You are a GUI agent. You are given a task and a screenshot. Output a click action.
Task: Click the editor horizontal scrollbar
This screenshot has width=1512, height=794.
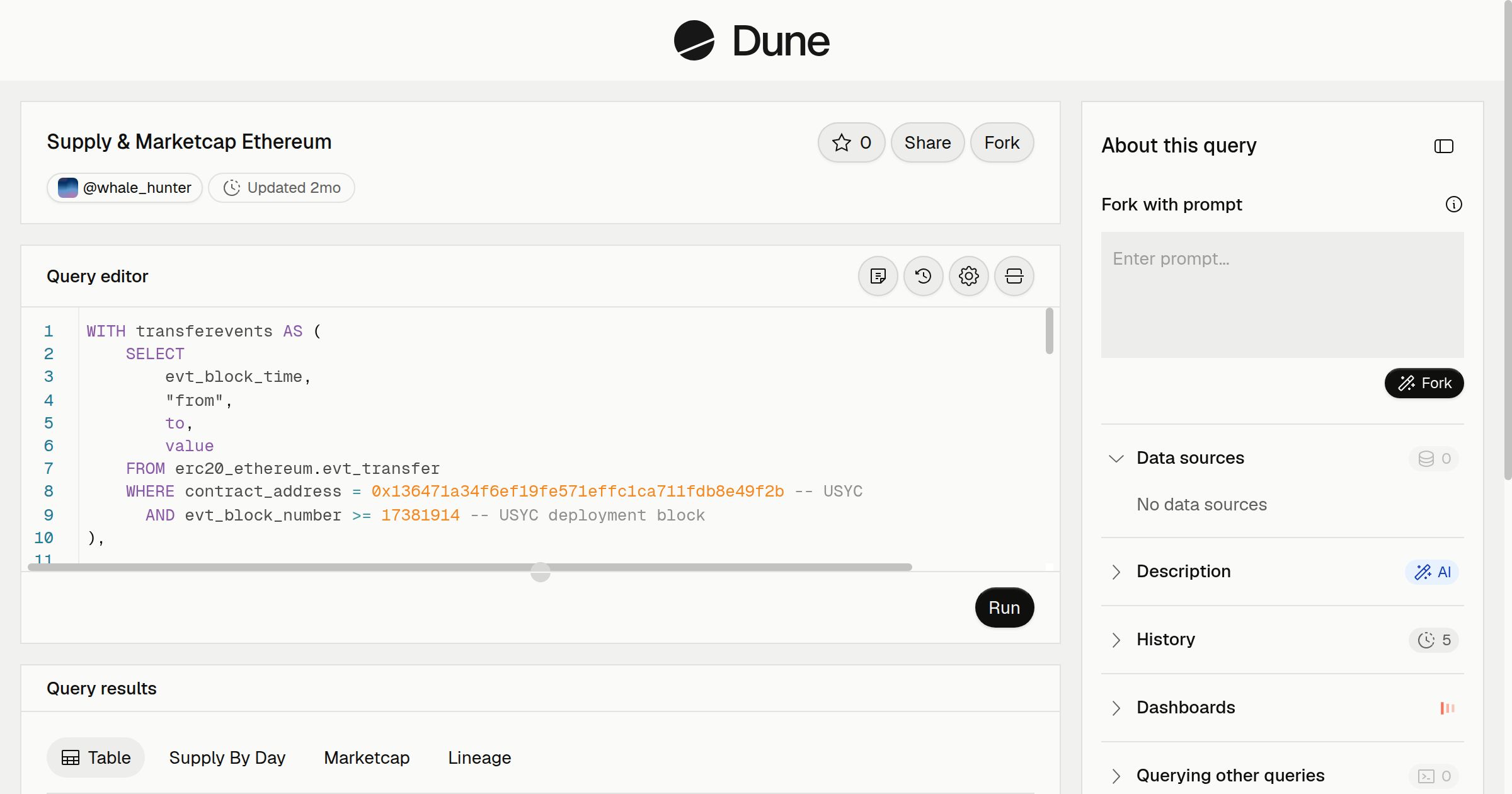click(x=470, y=567)
